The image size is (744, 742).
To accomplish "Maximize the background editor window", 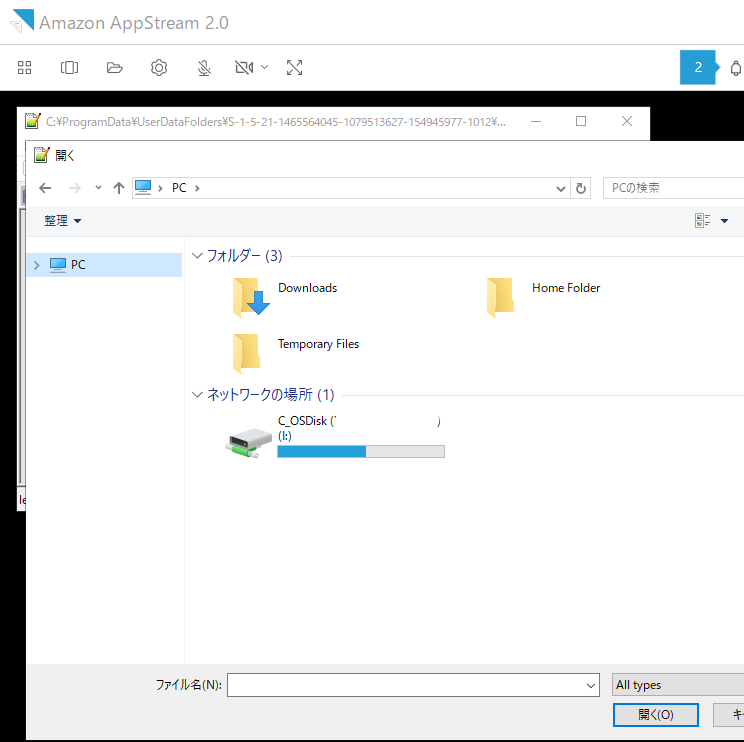I will point(581,121).
